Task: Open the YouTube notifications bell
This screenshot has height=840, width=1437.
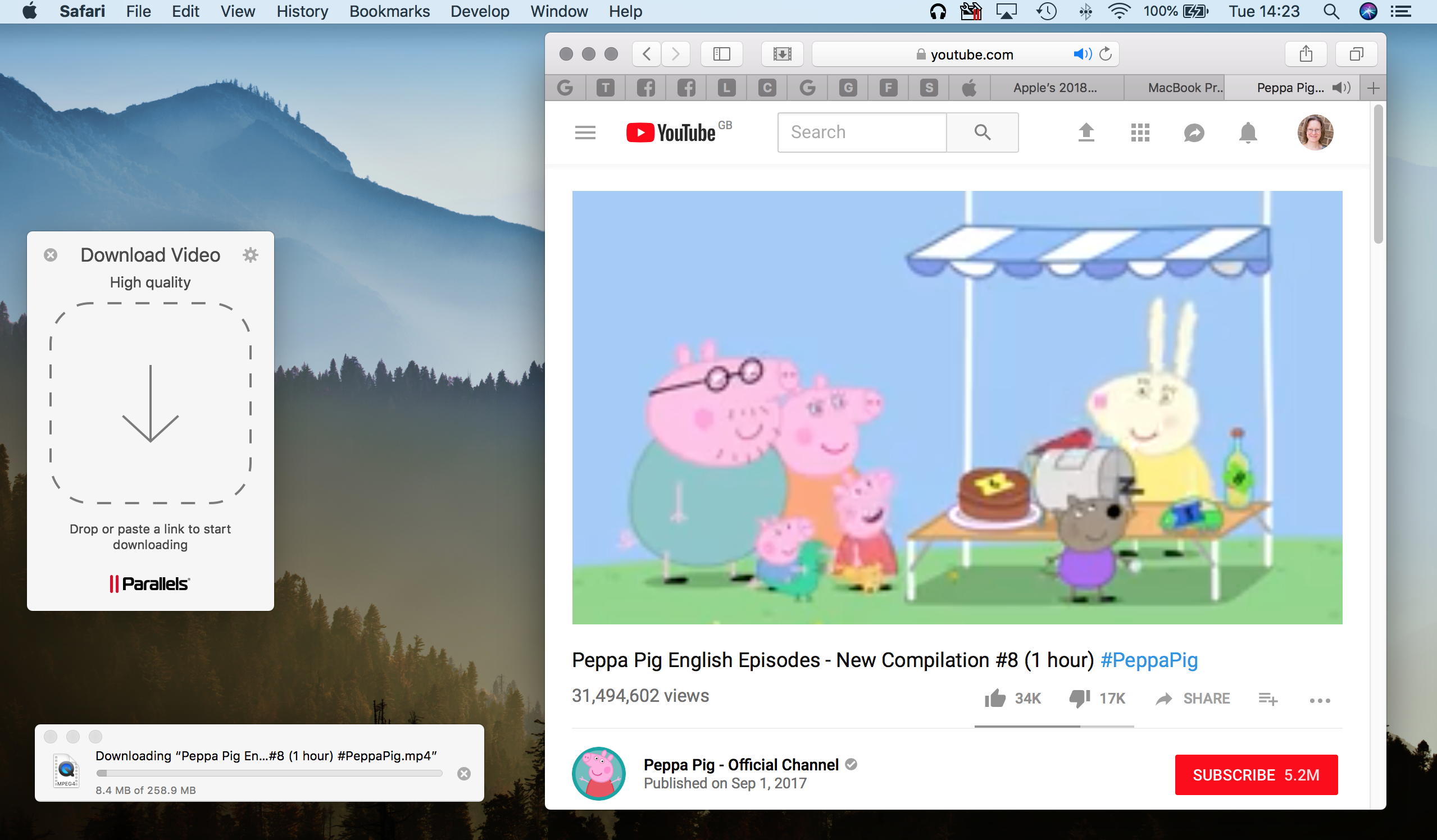Action: click(x=1248, y=132)
